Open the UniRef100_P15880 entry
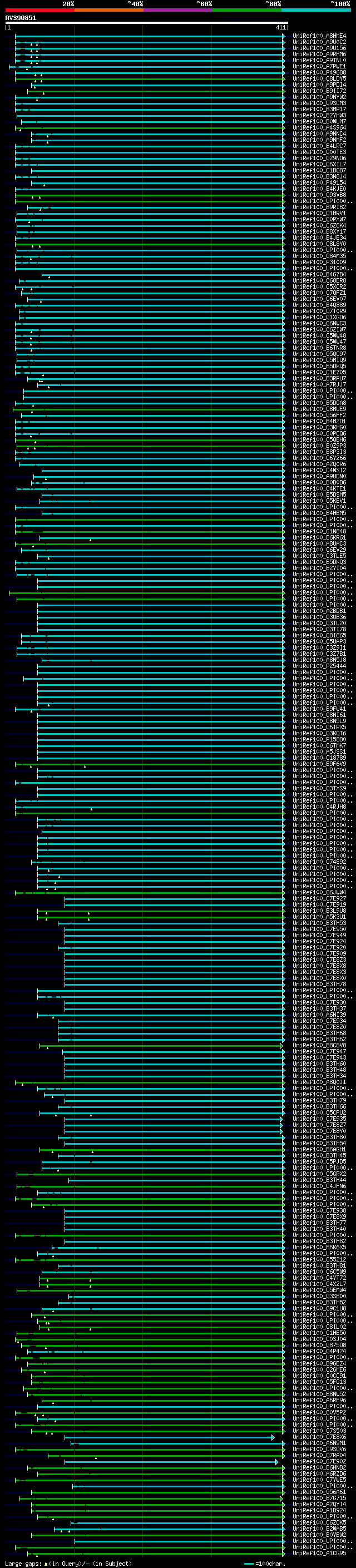Image resolution: width=356 pixels, height=1568 pixels. click(319, 739)
